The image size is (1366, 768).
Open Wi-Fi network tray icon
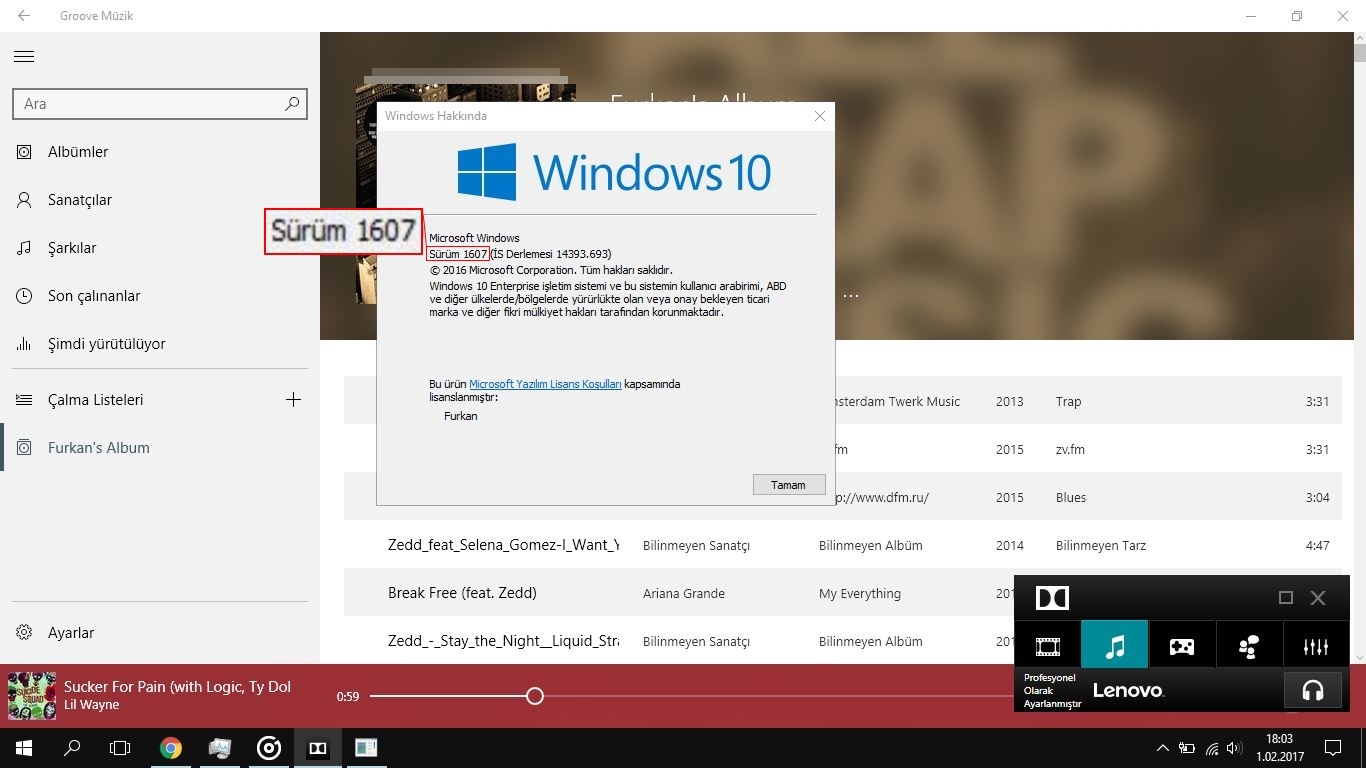(1212, 748)
